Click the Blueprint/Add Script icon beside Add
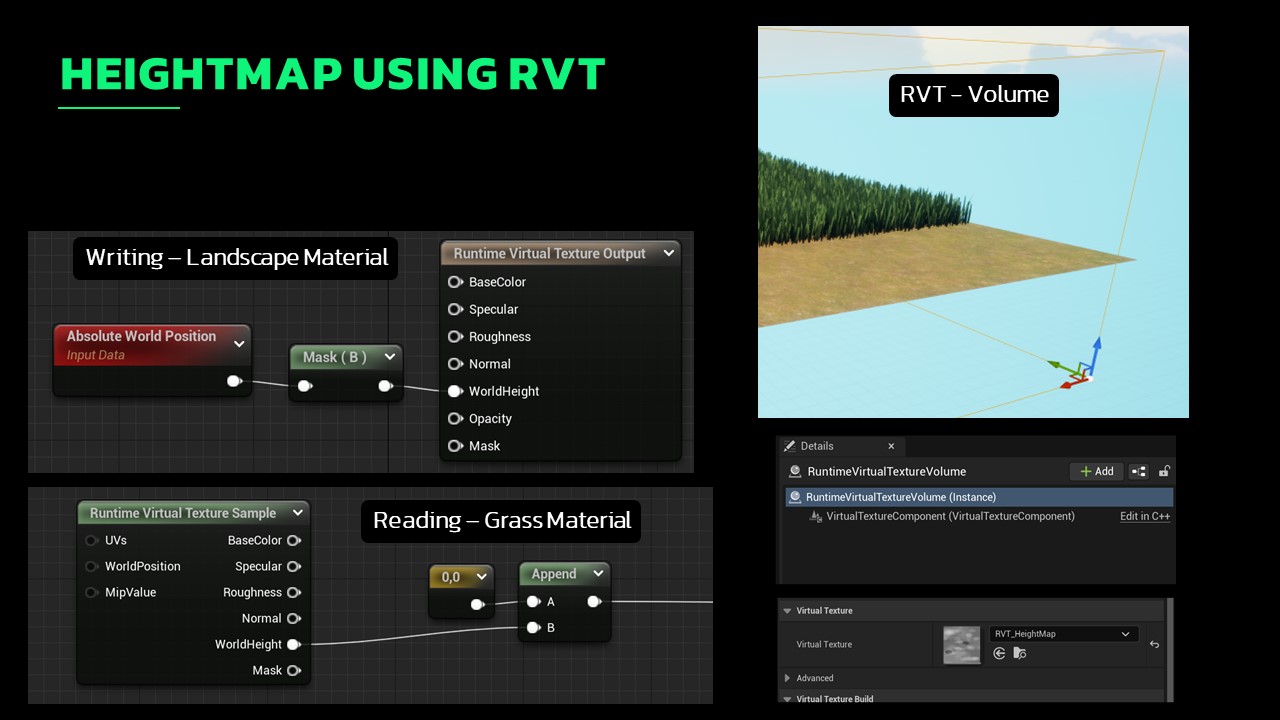This screenshot has width=1280, height=720. 1138,471
